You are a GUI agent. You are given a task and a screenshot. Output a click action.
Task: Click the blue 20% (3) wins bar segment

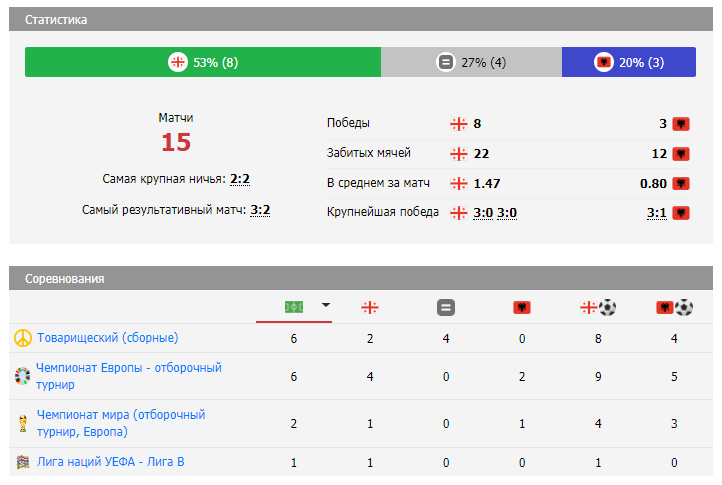point(629,62)
